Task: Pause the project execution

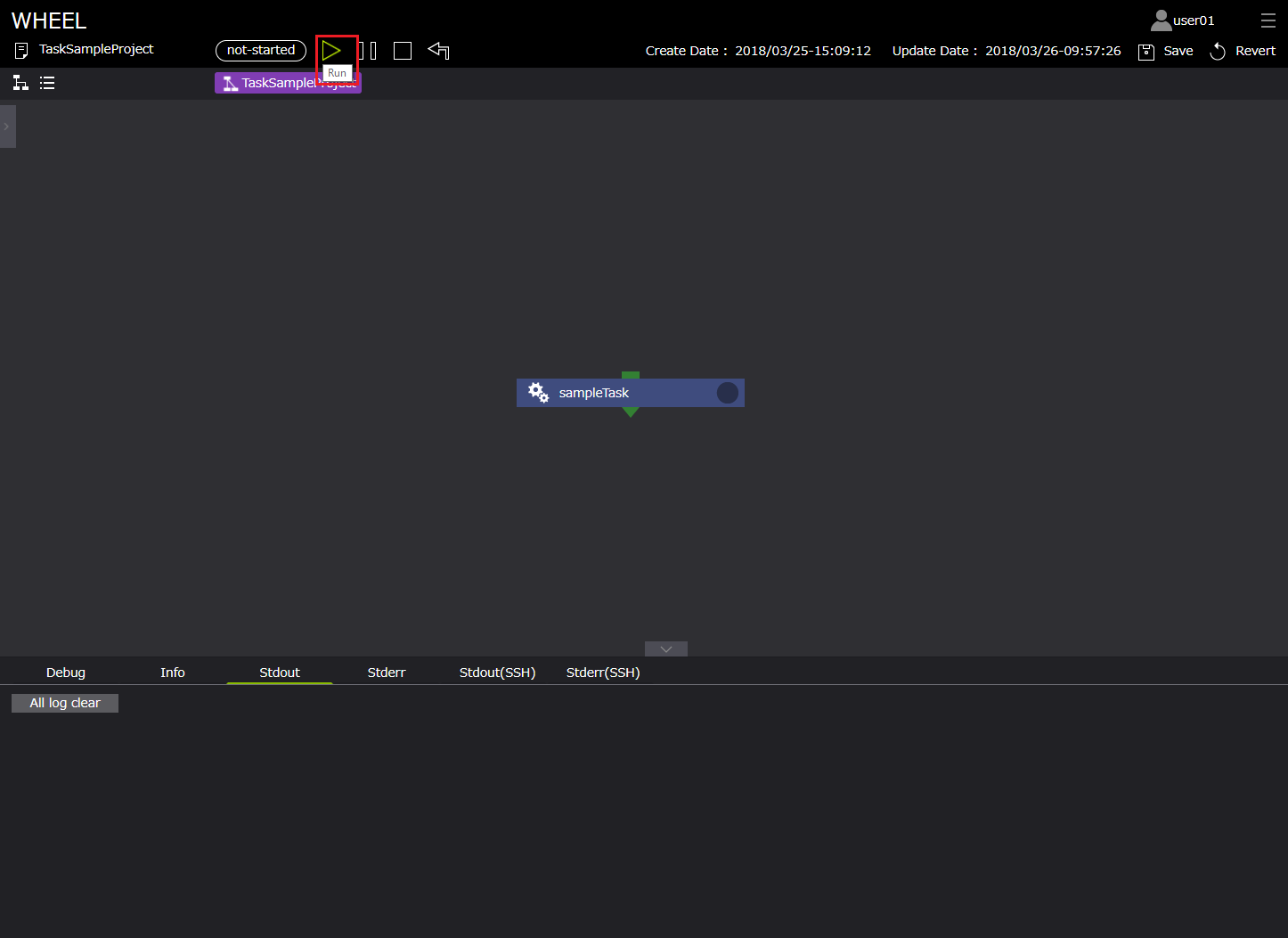Action: click(x=368, y=51)
